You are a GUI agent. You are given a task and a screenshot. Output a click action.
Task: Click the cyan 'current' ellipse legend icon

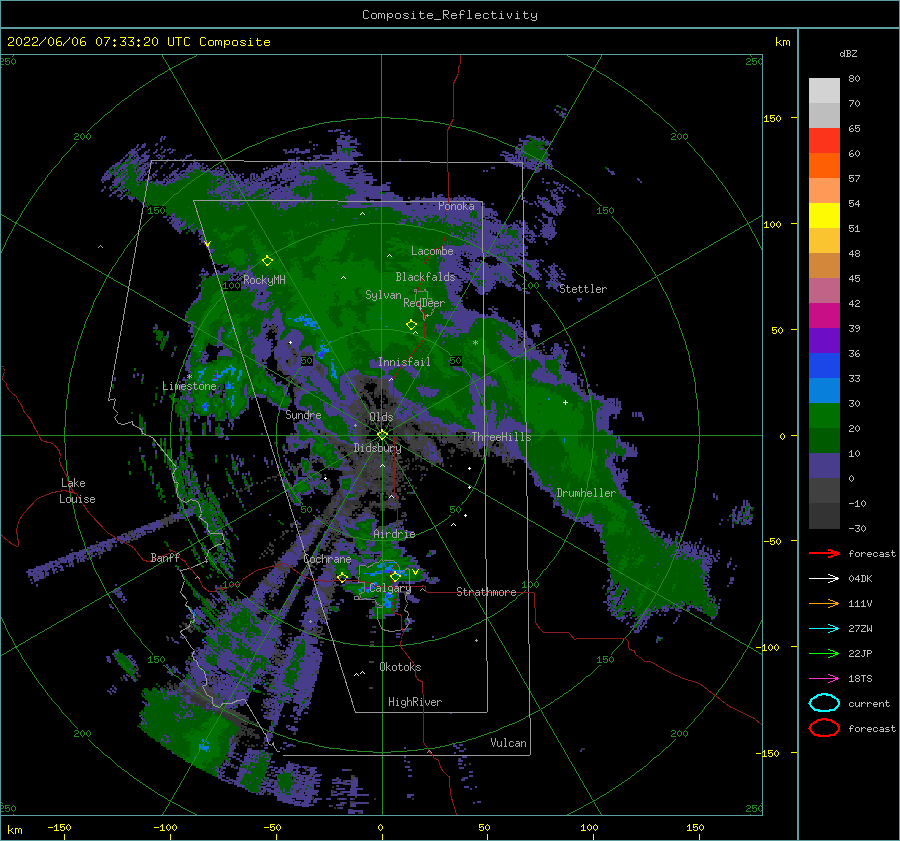click(824, 703)
